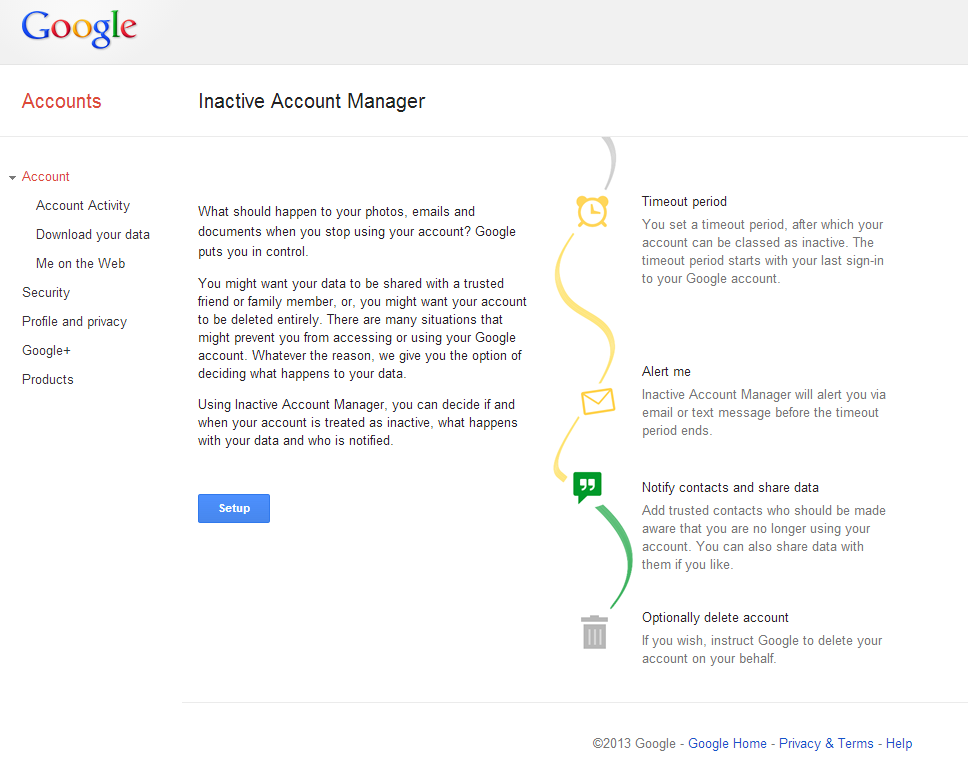The image size is (968, 766).
Task: Go to Security settings
Action: [x=46, y=293]
